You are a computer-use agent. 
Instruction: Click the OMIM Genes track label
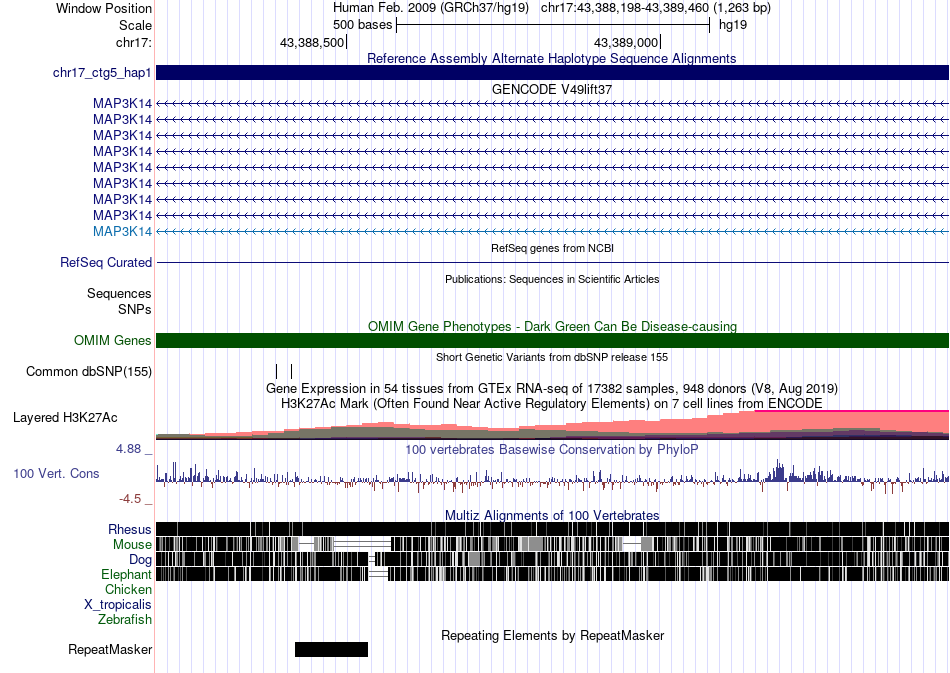(x=112, y=340)
